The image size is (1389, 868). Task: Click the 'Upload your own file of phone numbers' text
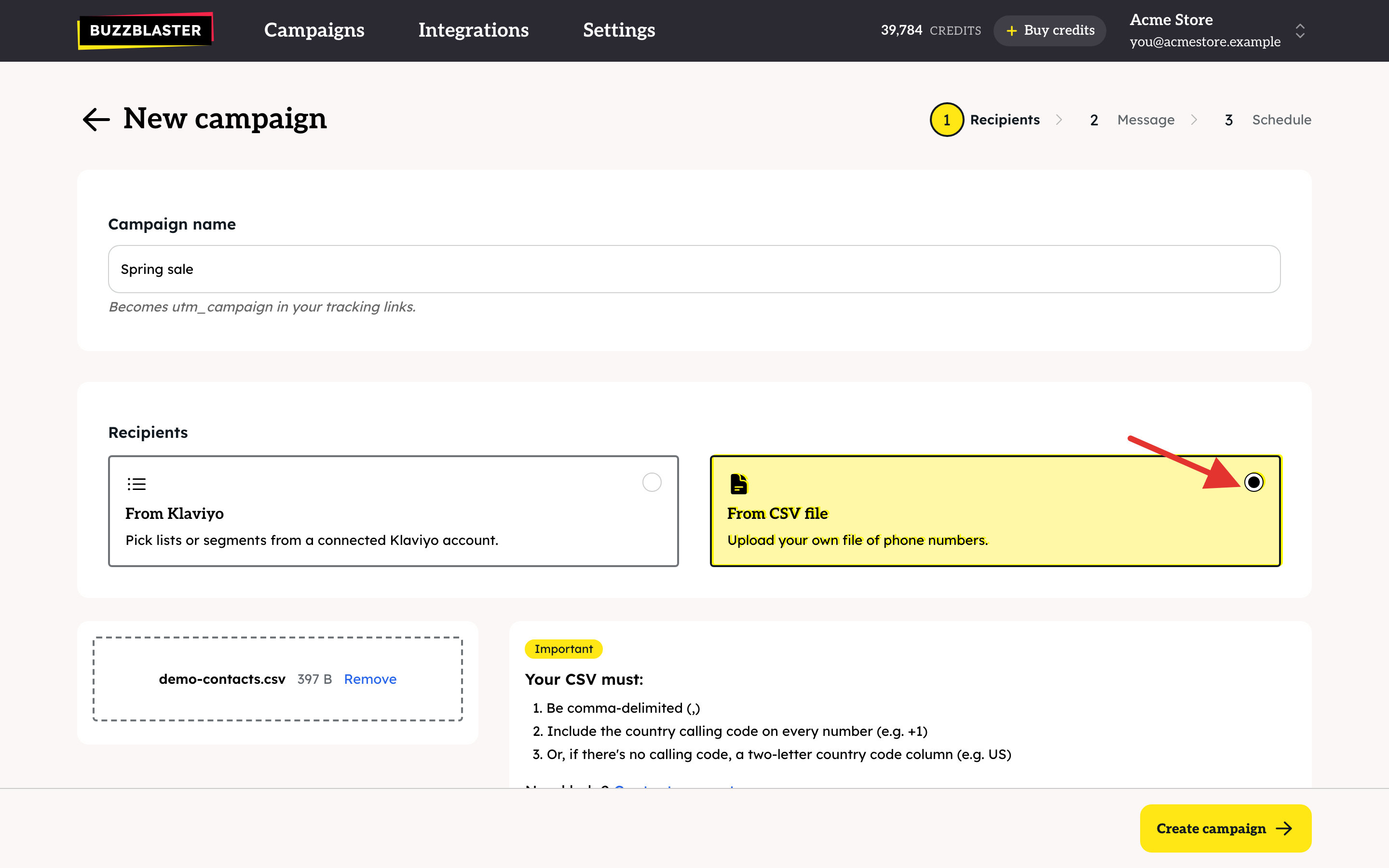[x=858, y=540]
